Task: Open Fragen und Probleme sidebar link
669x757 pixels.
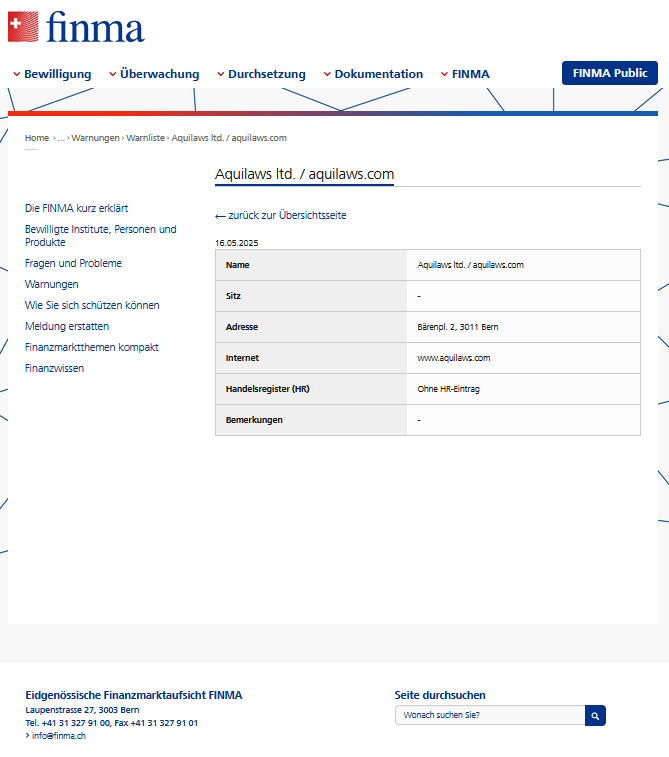Action: pyautogui.click(x=73, y=263)
